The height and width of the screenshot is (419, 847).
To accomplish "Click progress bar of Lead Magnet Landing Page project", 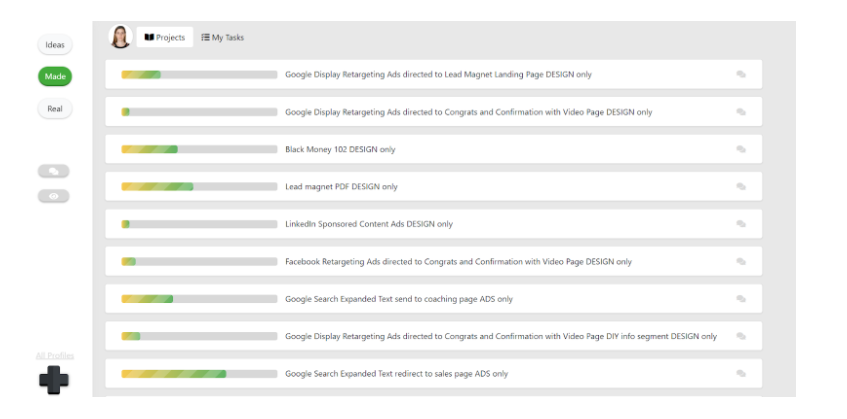I will pos(199,75).
